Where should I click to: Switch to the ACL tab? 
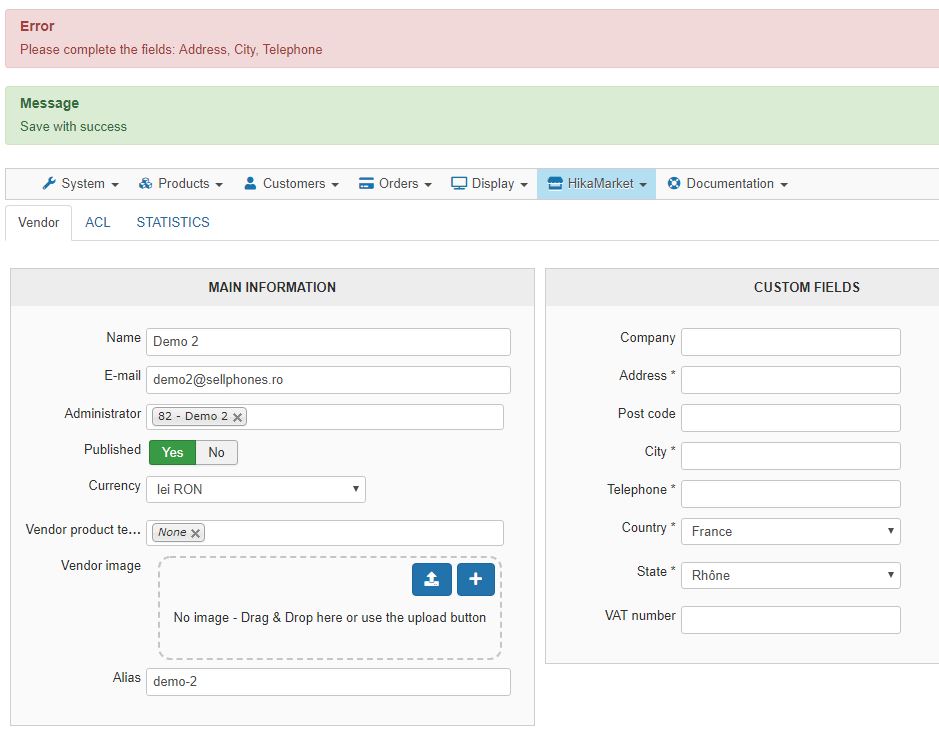[98, 222]
